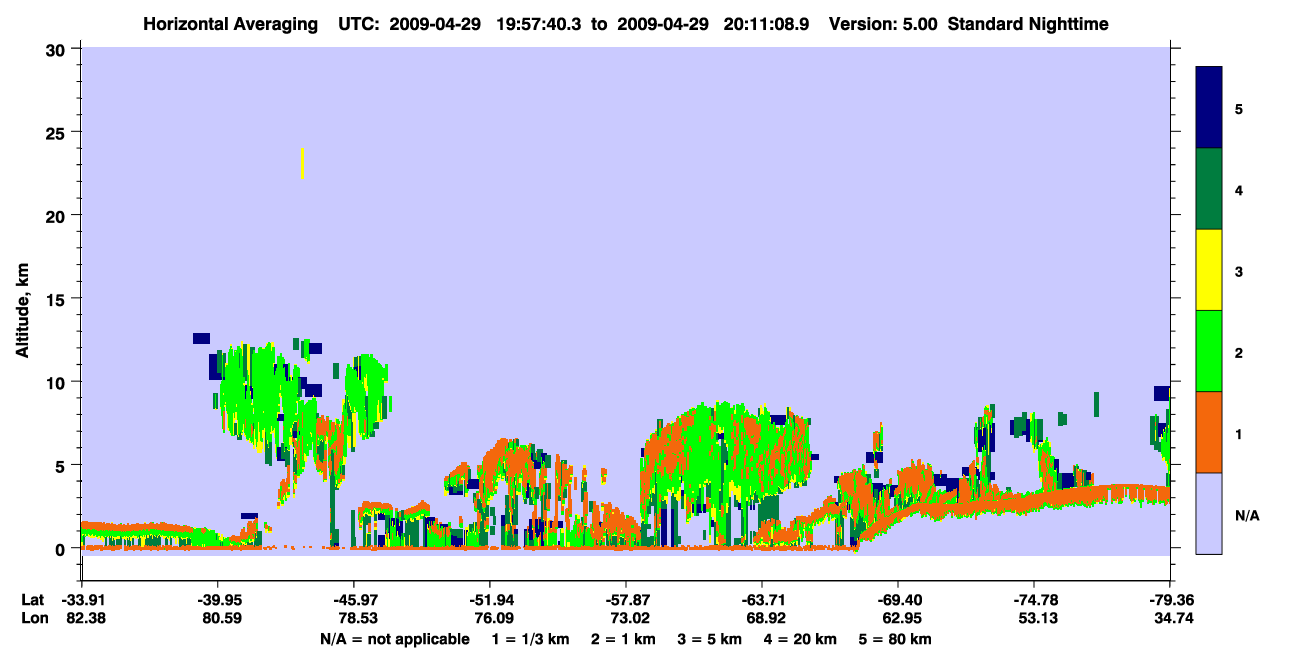Click the latitude value -63.71
This screenshot has width=1300, height=667.
(x=762, y=600)
